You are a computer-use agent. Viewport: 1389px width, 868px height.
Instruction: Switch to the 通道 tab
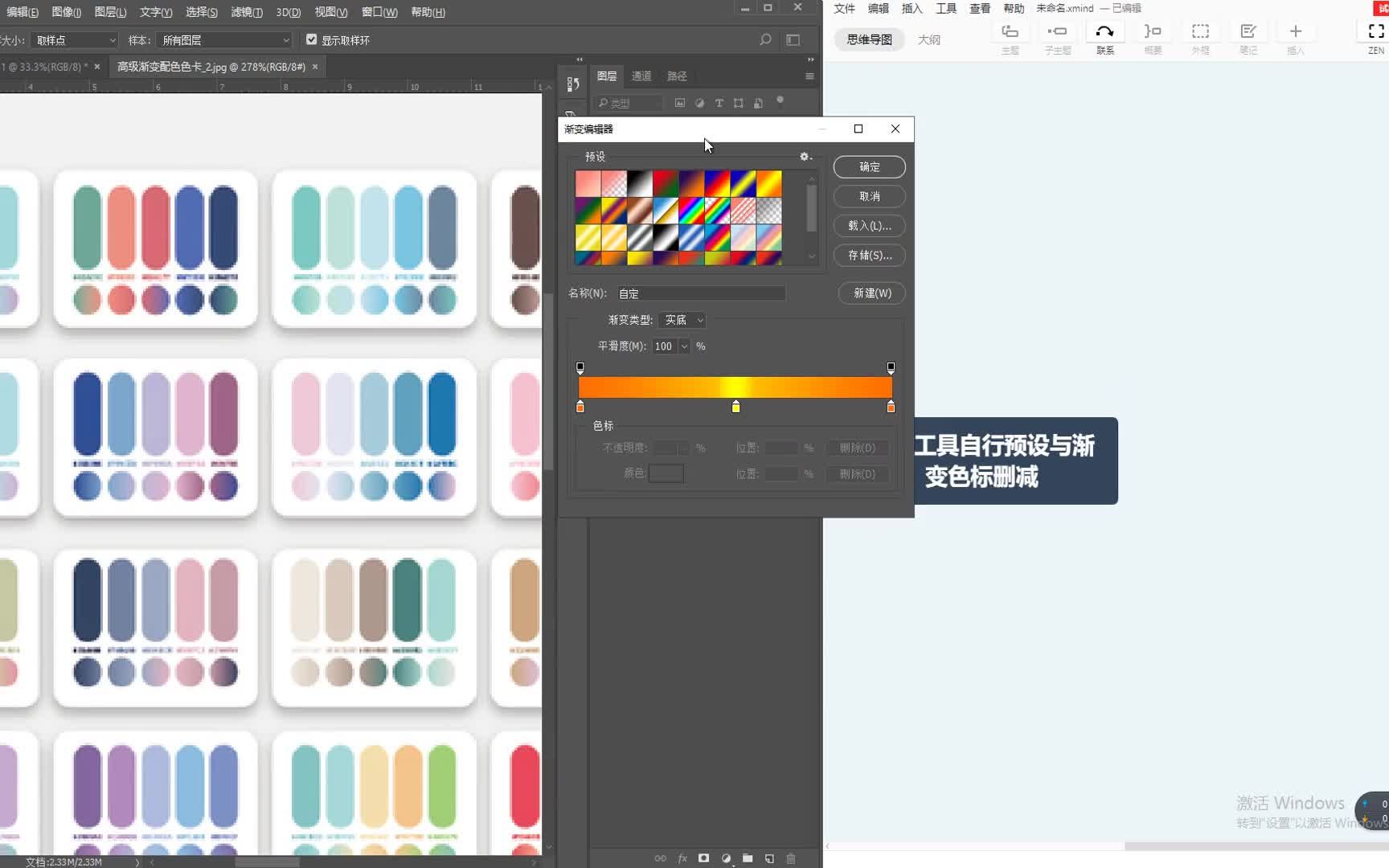click(x=641, y=76)
